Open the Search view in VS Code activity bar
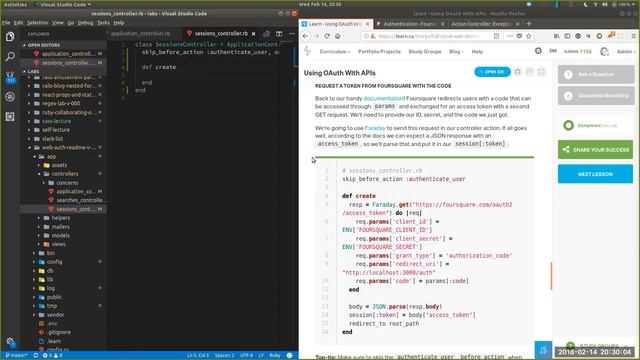This screenshot has height=360, width=640. (x=10, y=56)
